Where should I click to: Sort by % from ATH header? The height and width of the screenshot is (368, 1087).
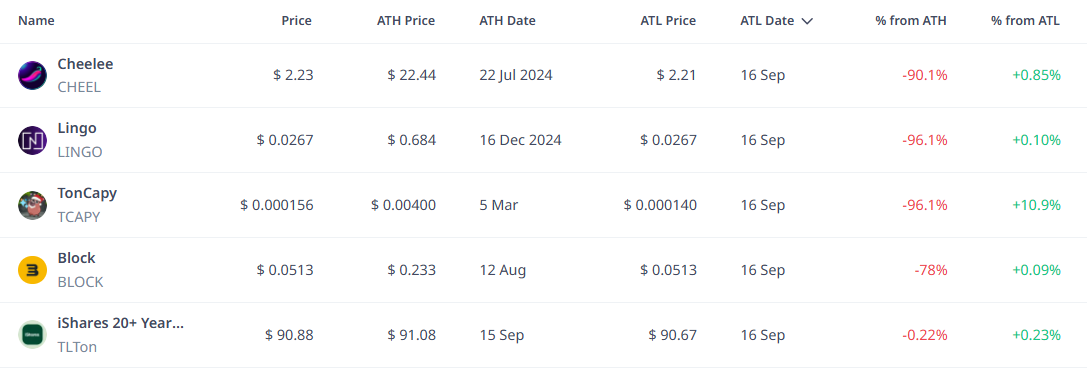(x=911, y=21)
